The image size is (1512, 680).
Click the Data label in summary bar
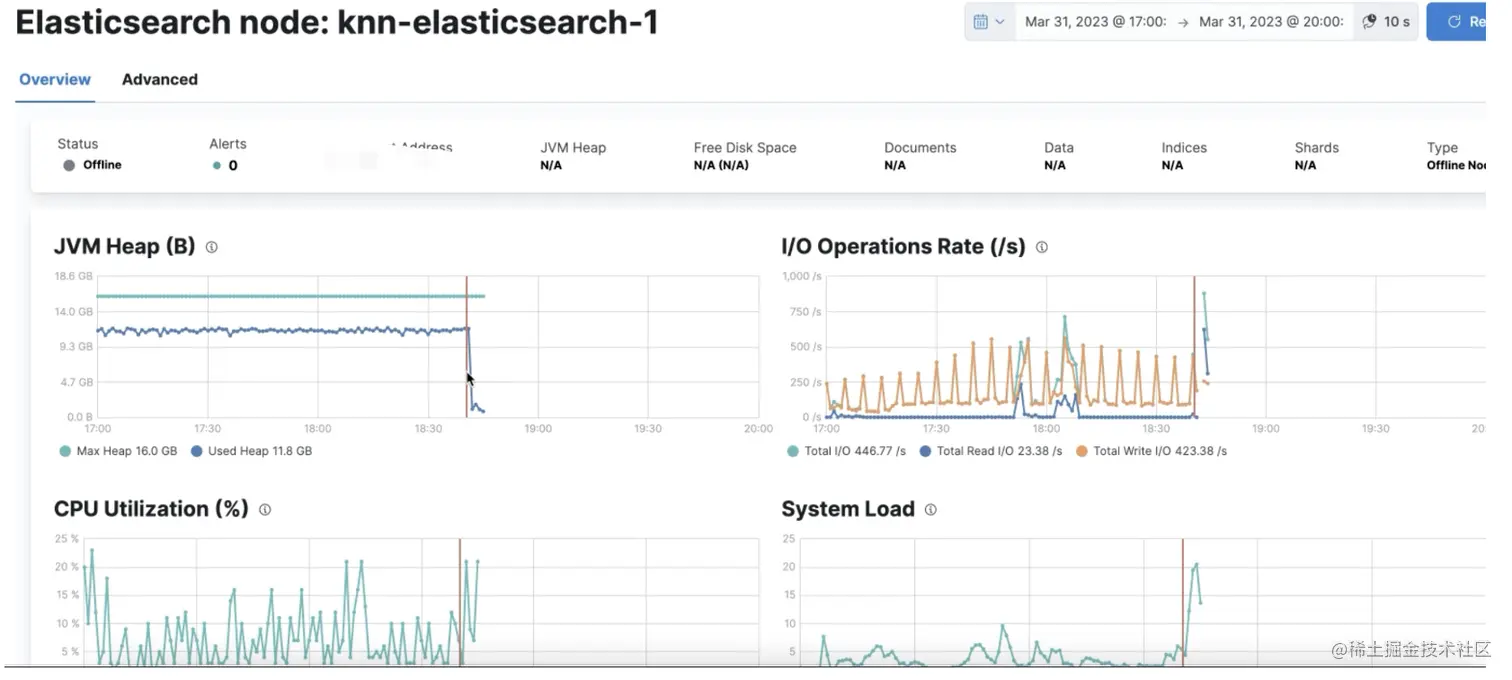point(1059,147)
